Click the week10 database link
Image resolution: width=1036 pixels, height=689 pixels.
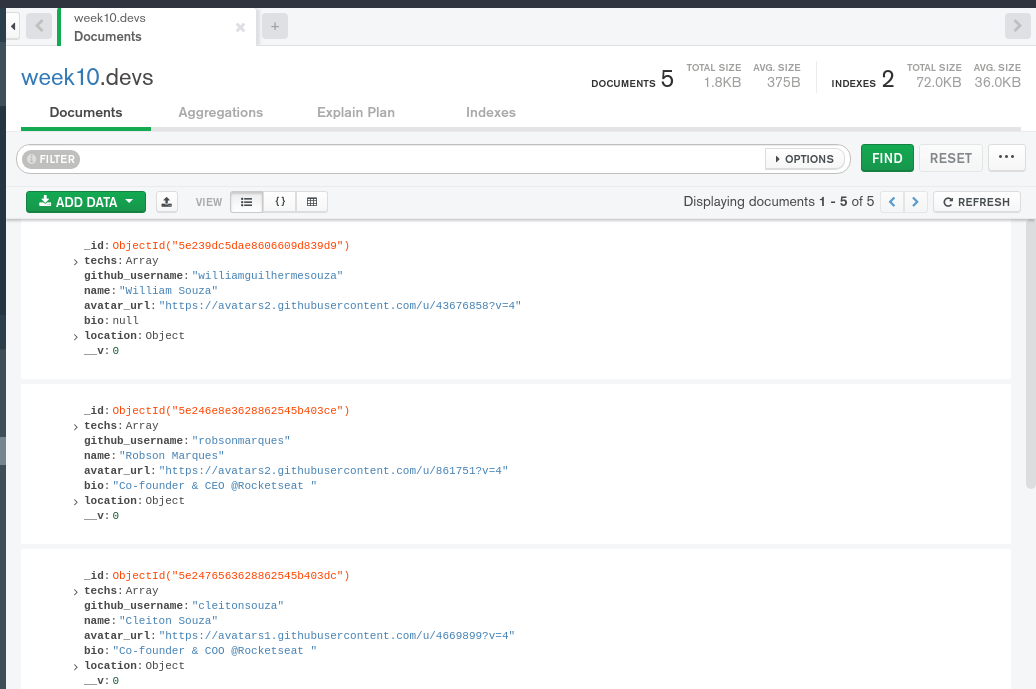[60, 77]
